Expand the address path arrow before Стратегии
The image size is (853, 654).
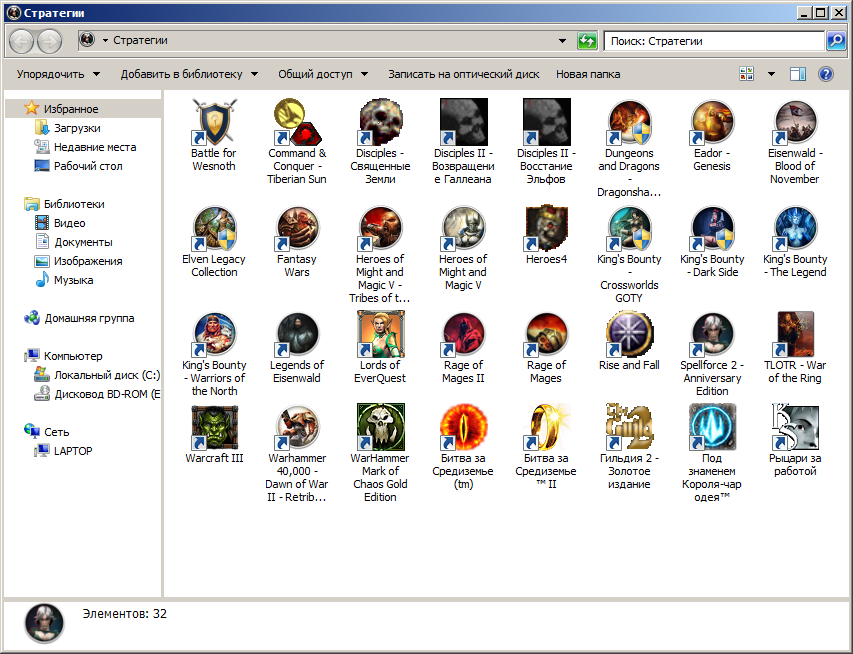tap(105, 40)
